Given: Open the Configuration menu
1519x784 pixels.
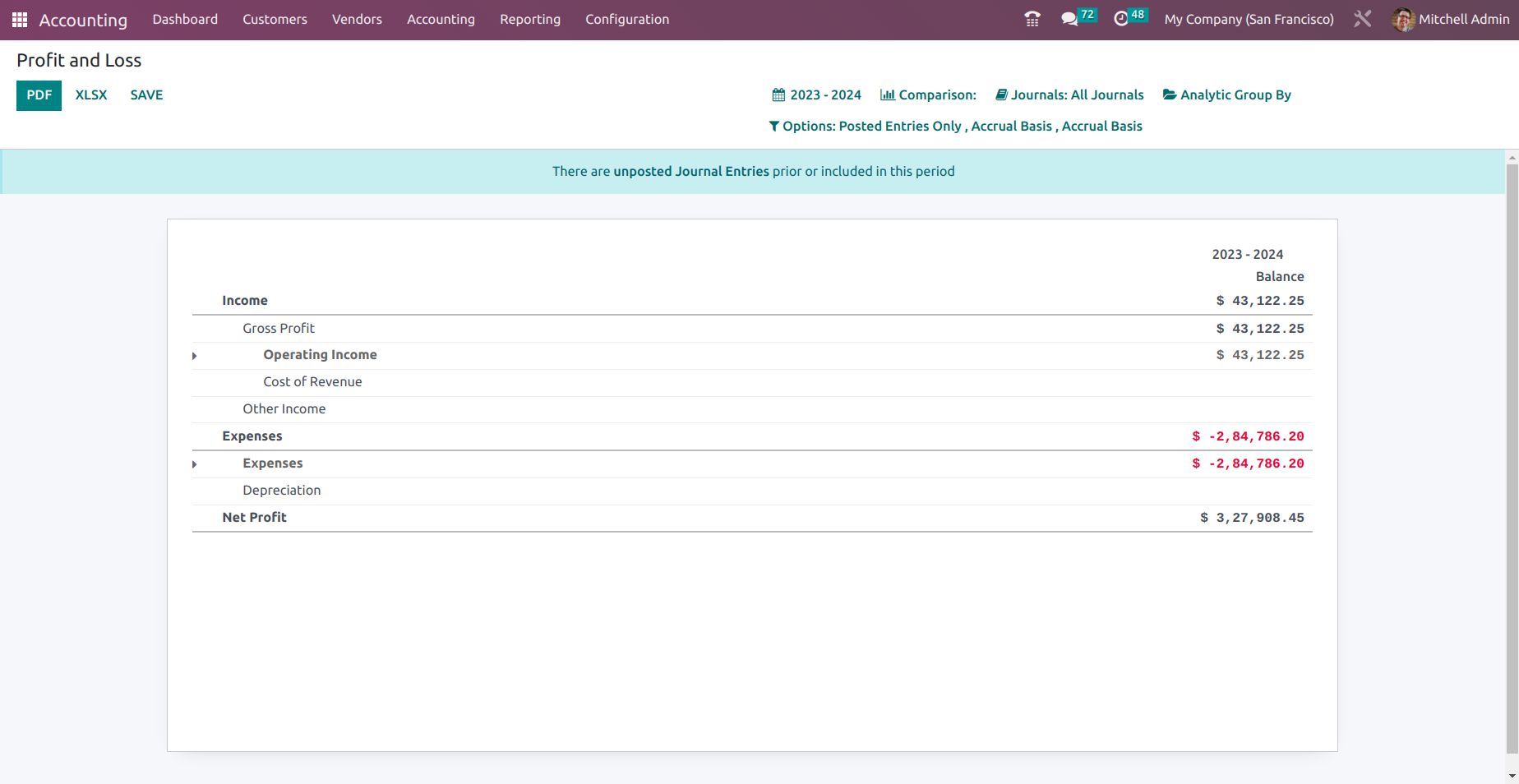Looking at the screenshot, I should [626, 20].
